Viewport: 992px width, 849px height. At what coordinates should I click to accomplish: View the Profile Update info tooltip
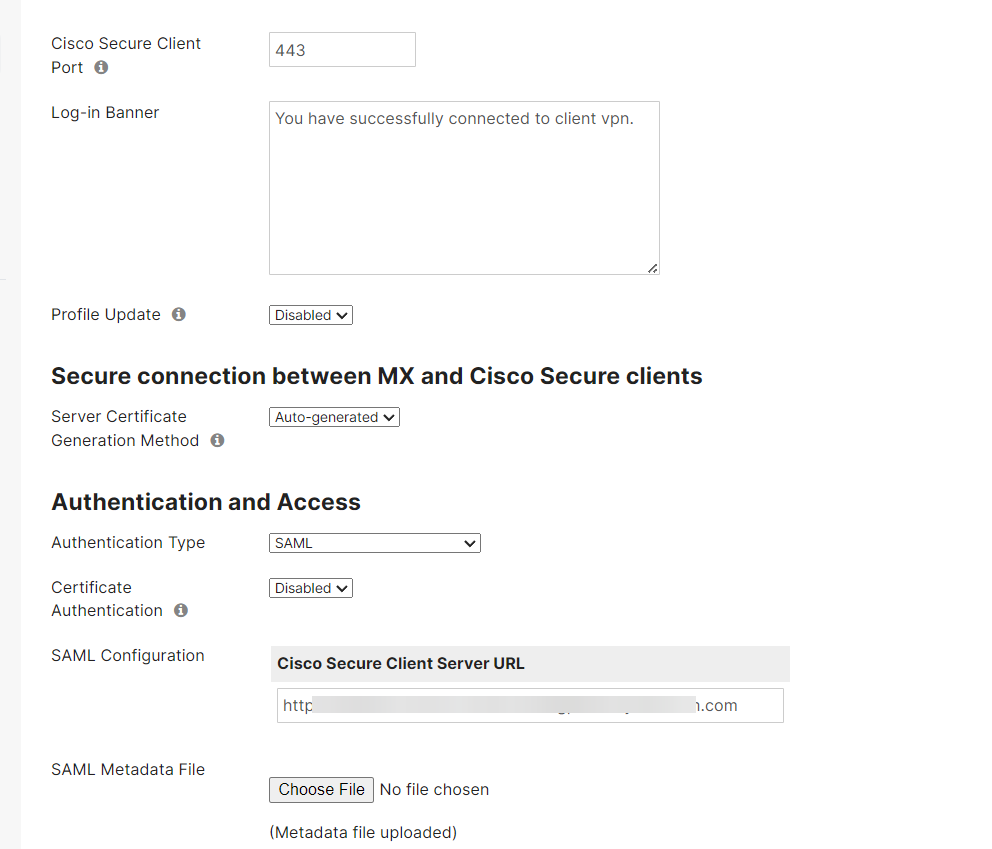[x=178, y=314]
